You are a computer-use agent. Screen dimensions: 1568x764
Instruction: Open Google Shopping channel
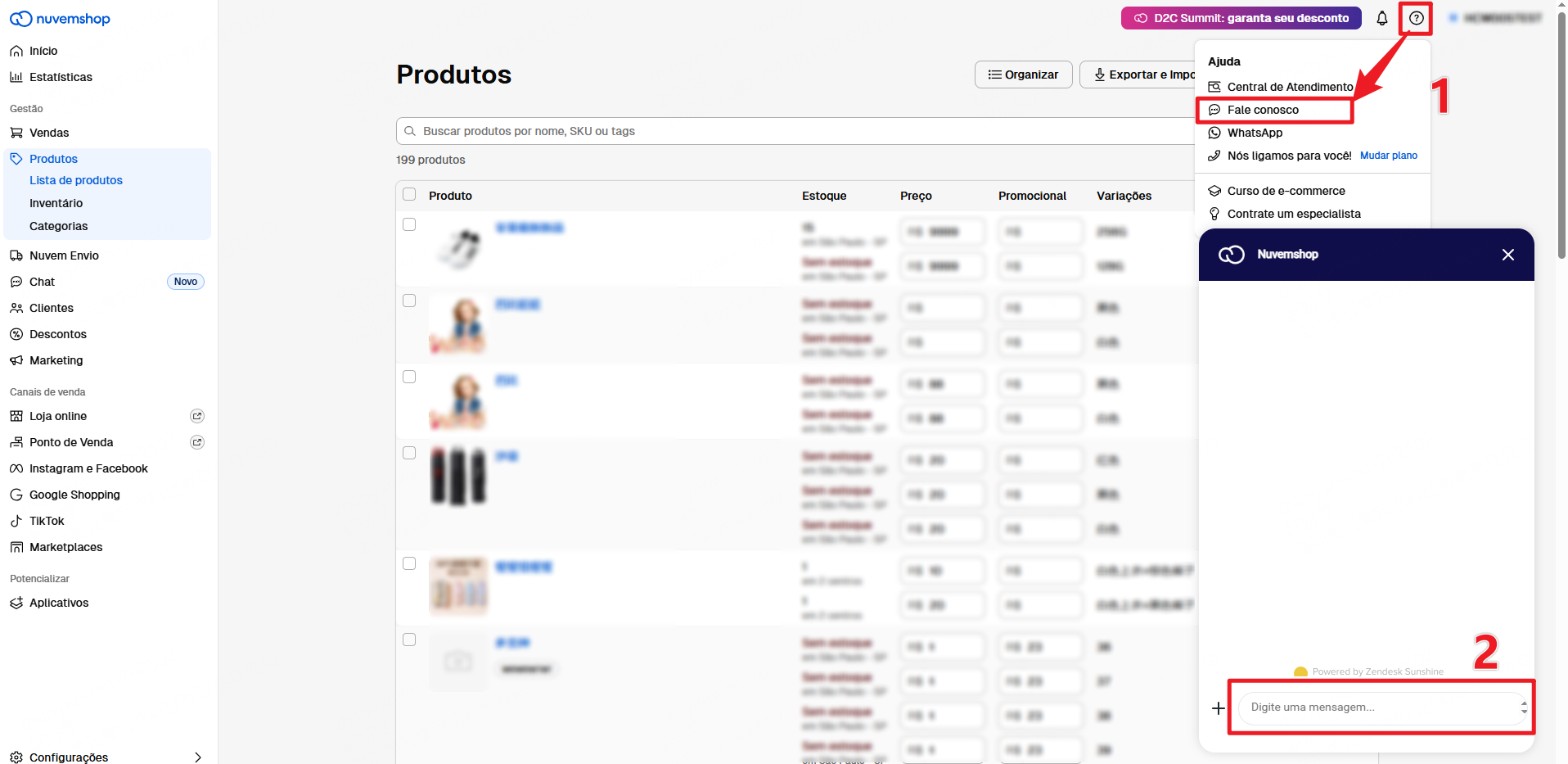click(74, 495)
